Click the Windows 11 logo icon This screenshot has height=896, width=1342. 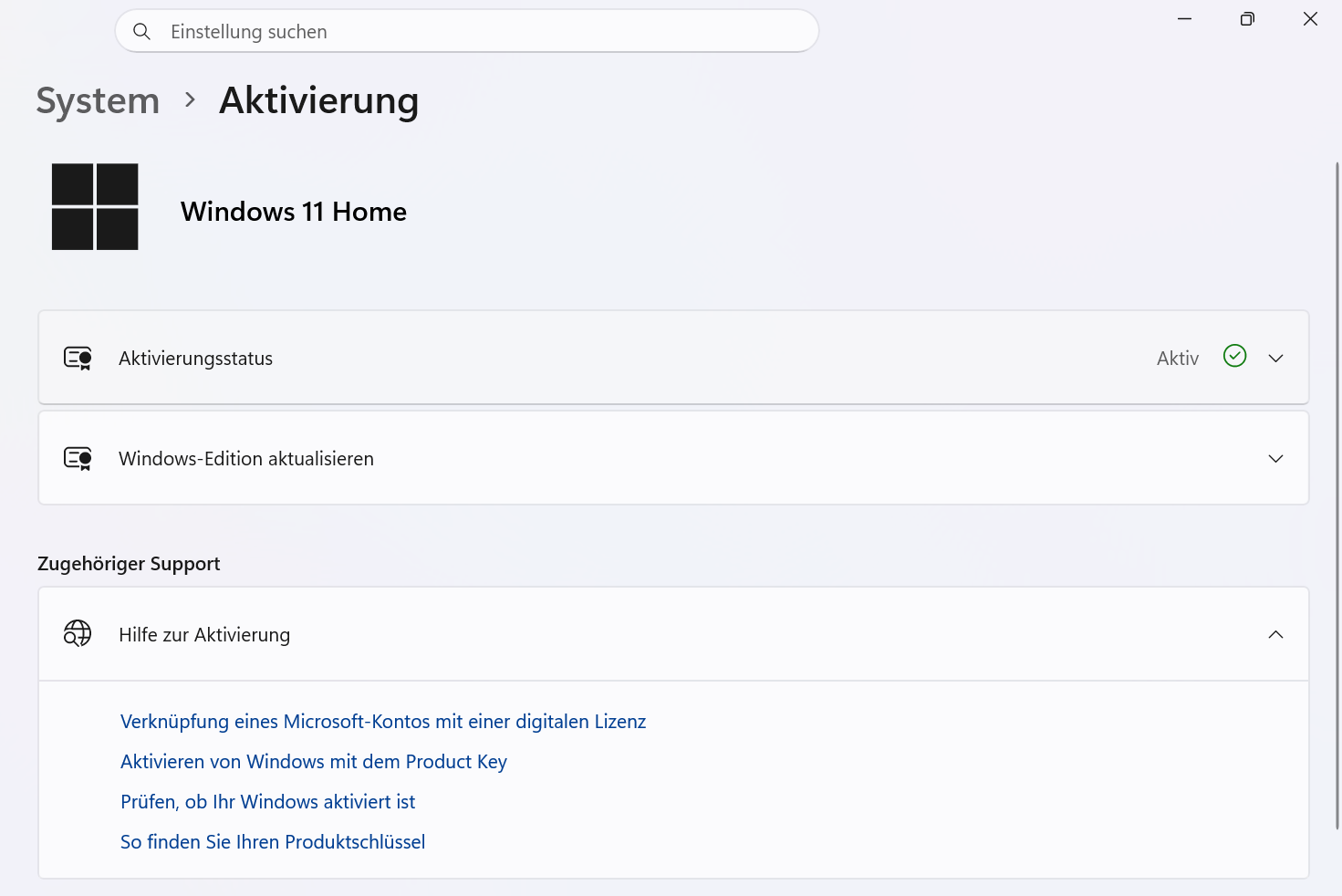click(x=95, y=207)
